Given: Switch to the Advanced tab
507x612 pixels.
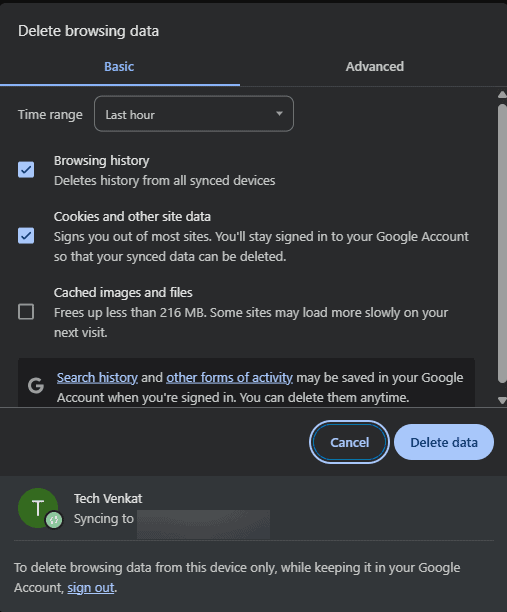Looking at the screenshot, I should 375,66.
